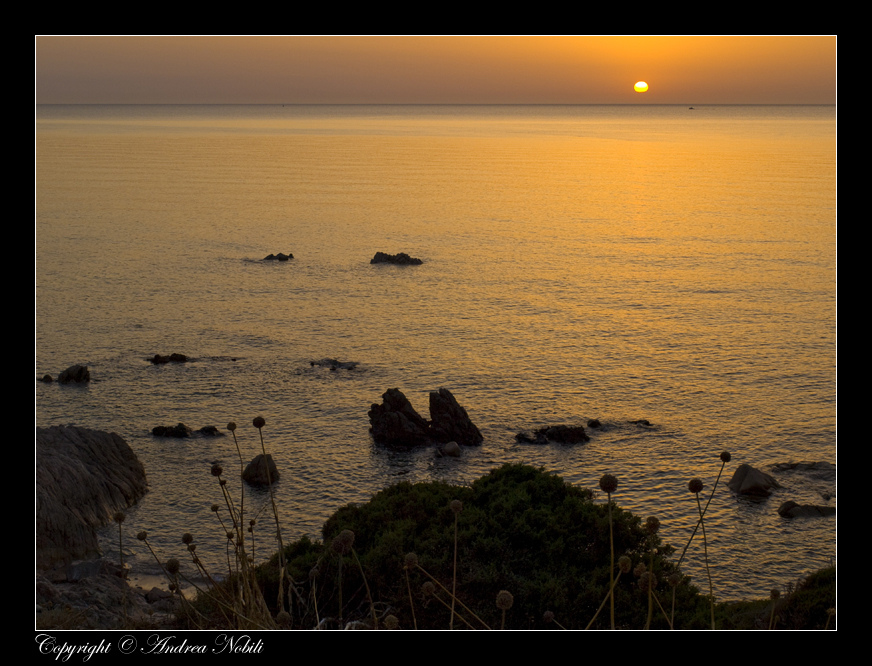Click the large twin-peaked rock in center
872x666 pixels.
(x=424, y=419)
